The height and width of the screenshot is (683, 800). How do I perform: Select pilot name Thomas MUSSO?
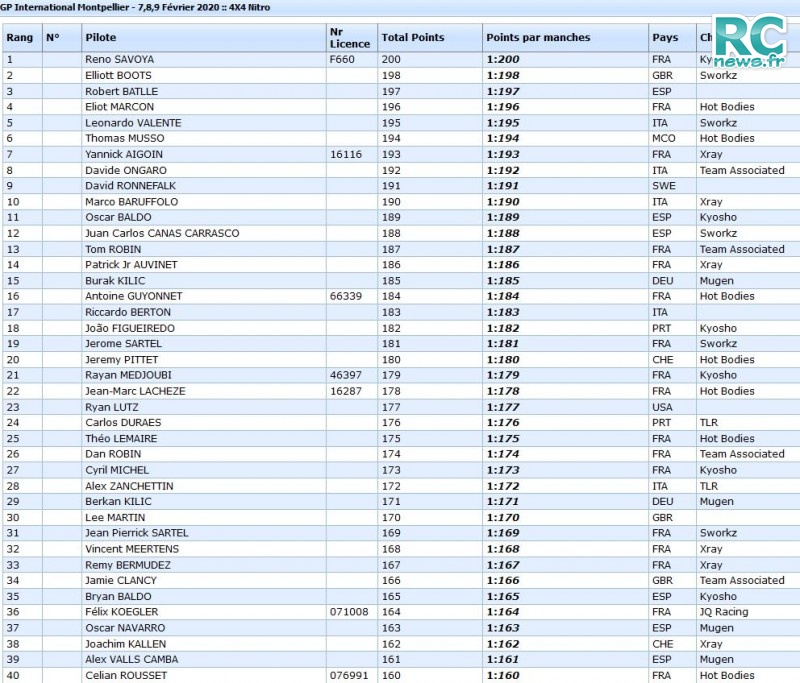click(x=124, y=139)
